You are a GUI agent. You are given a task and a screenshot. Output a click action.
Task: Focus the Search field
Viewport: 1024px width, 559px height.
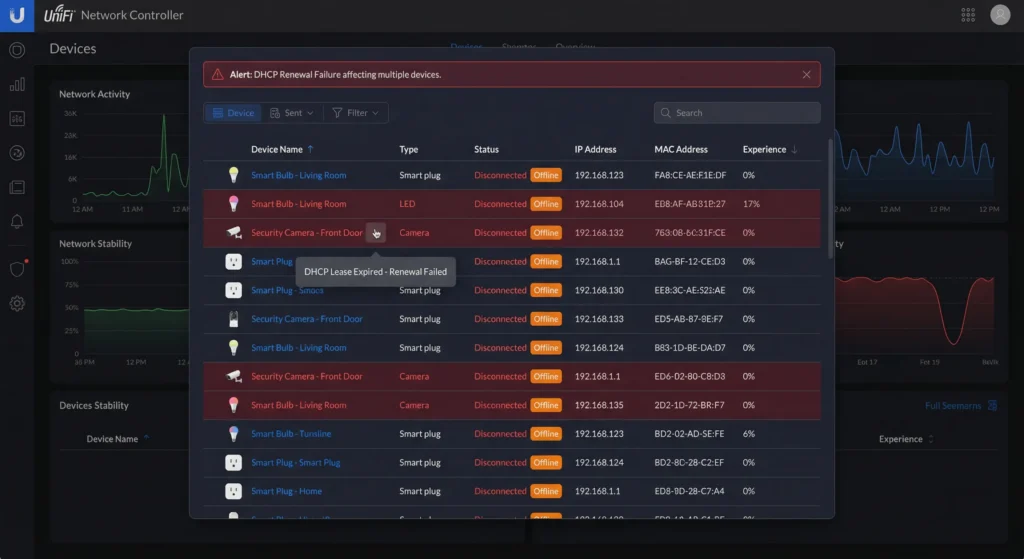pyautogui.click(x=737, y=113)
